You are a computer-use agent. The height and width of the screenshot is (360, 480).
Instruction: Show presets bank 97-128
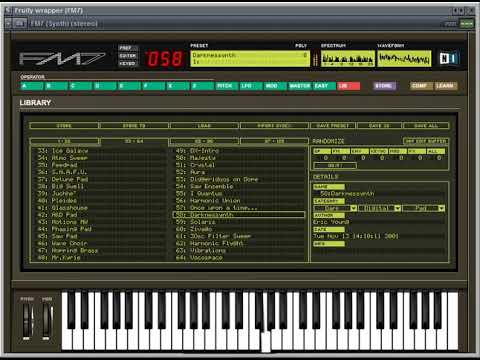(x=274, y=141)
